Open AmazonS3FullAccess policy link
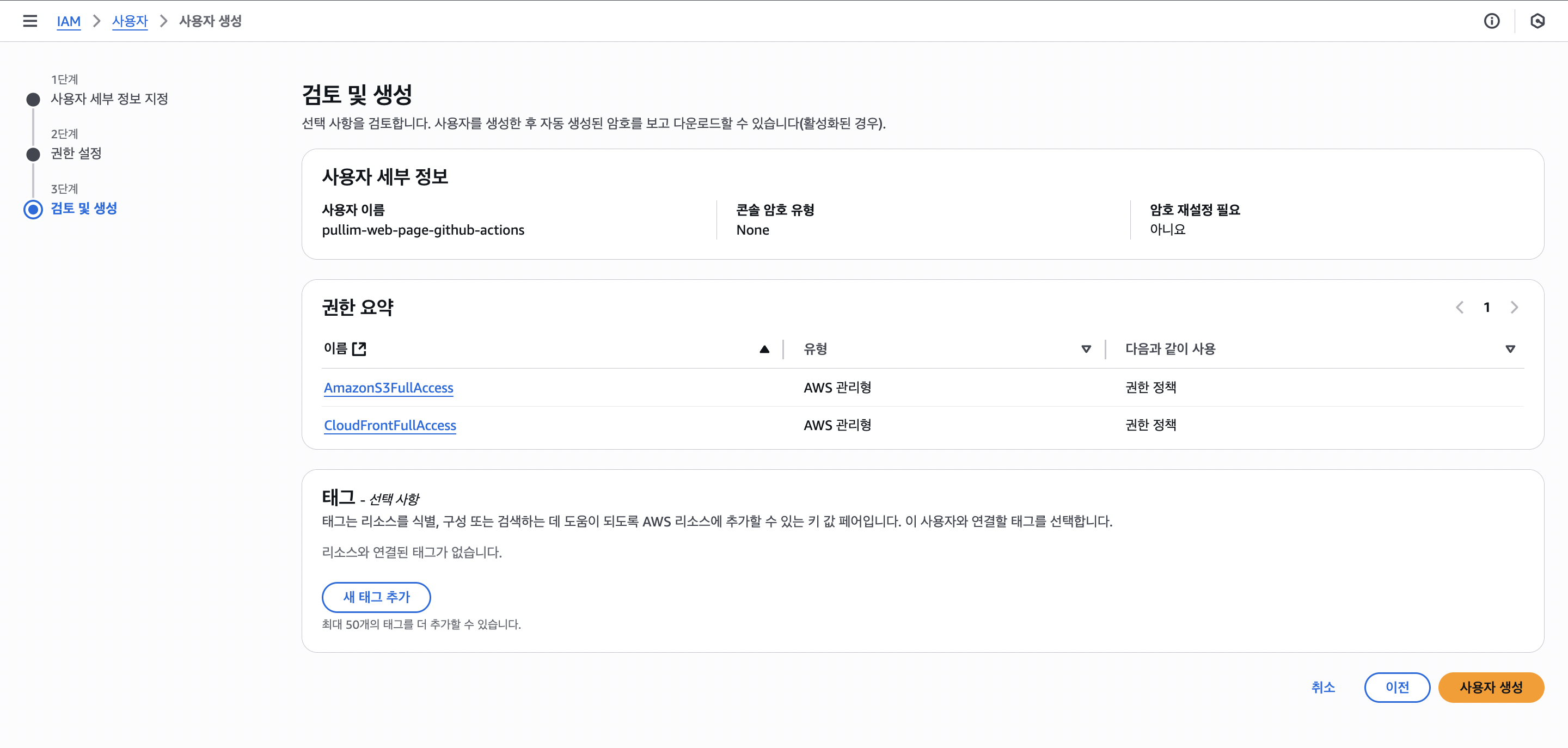The height and width of the screenshot is (748, 1568). (x=388, y=388)
